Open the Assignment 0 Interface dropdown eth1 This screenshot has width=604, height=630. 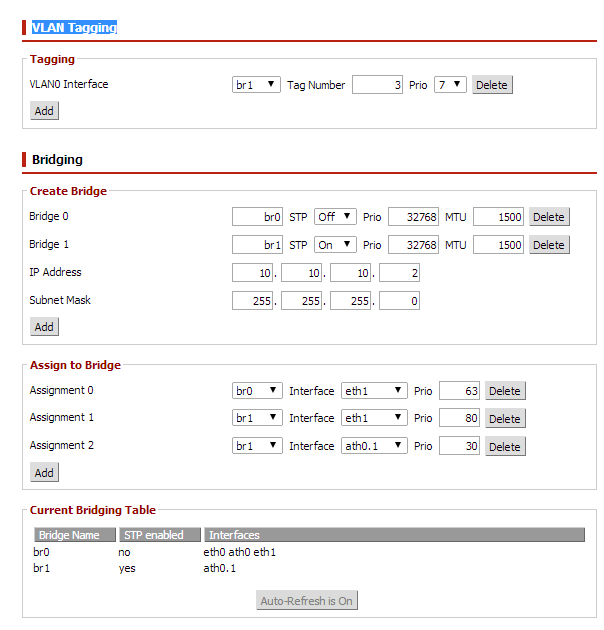tap(374, 391)
